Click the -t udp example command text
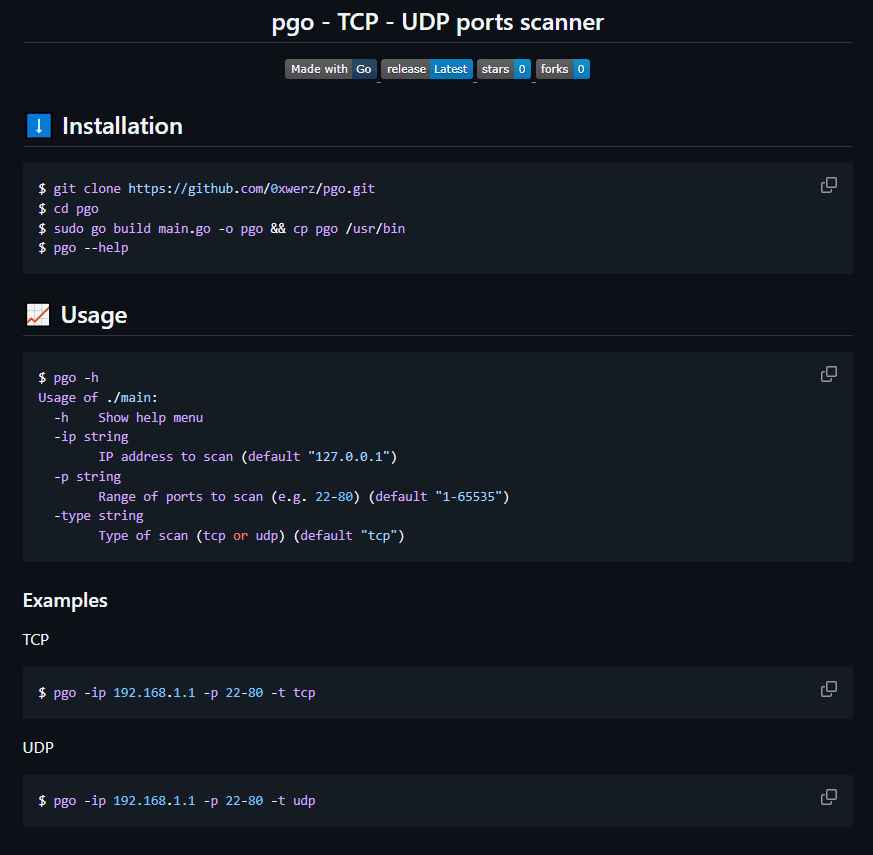 coord(177,800)
